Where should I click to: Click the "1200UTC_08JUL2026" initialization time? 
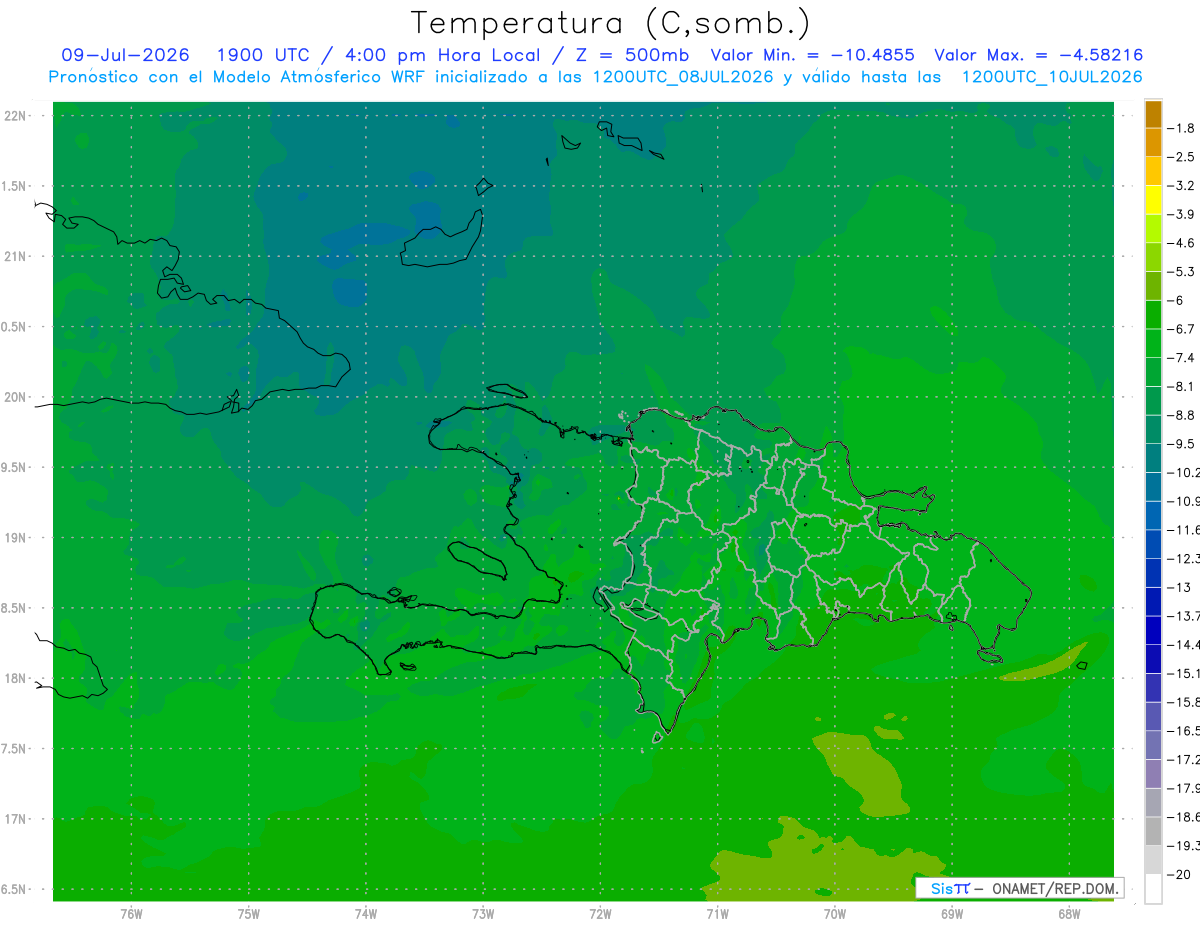683,76
